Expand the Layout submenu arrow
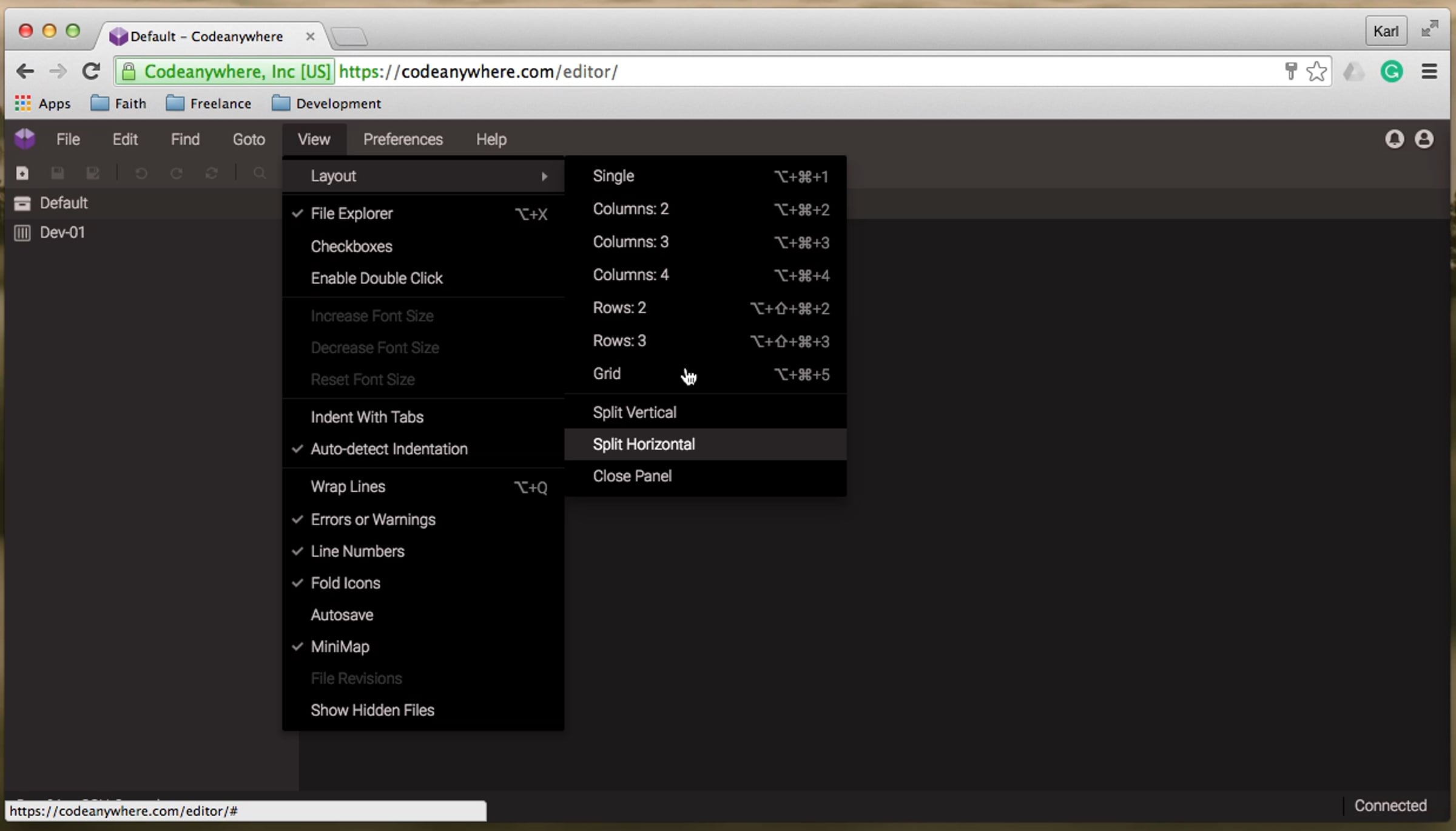The width and height of the screenshot is (1456, 831). coord(544,176)
